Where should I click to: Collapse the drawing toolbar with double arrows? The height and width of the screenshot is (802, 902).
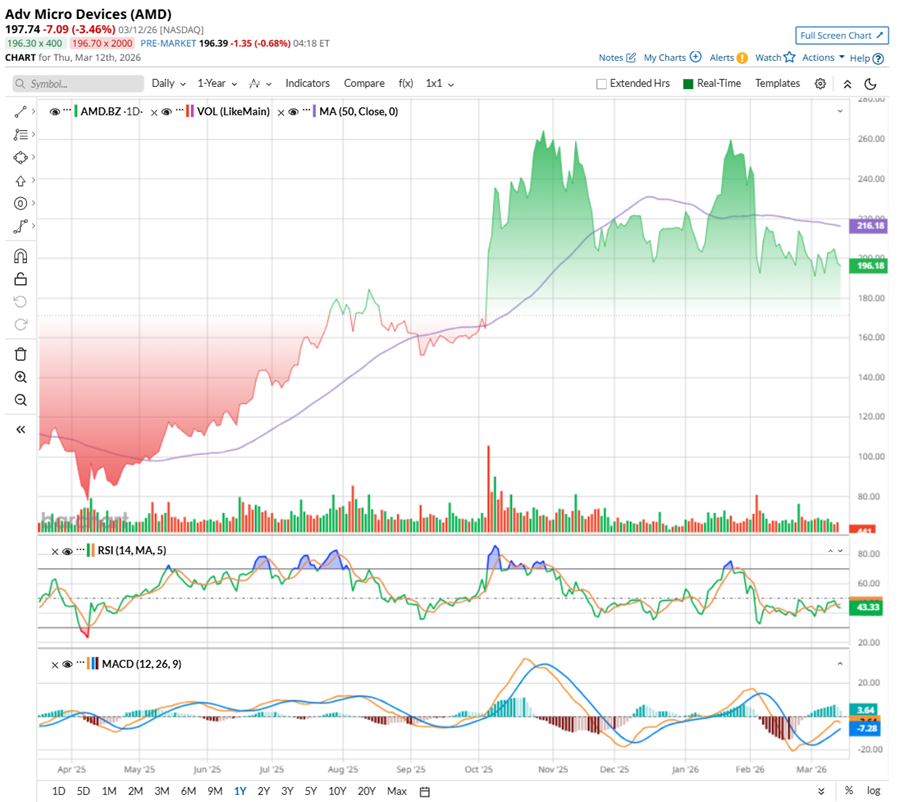pos(21,429)
